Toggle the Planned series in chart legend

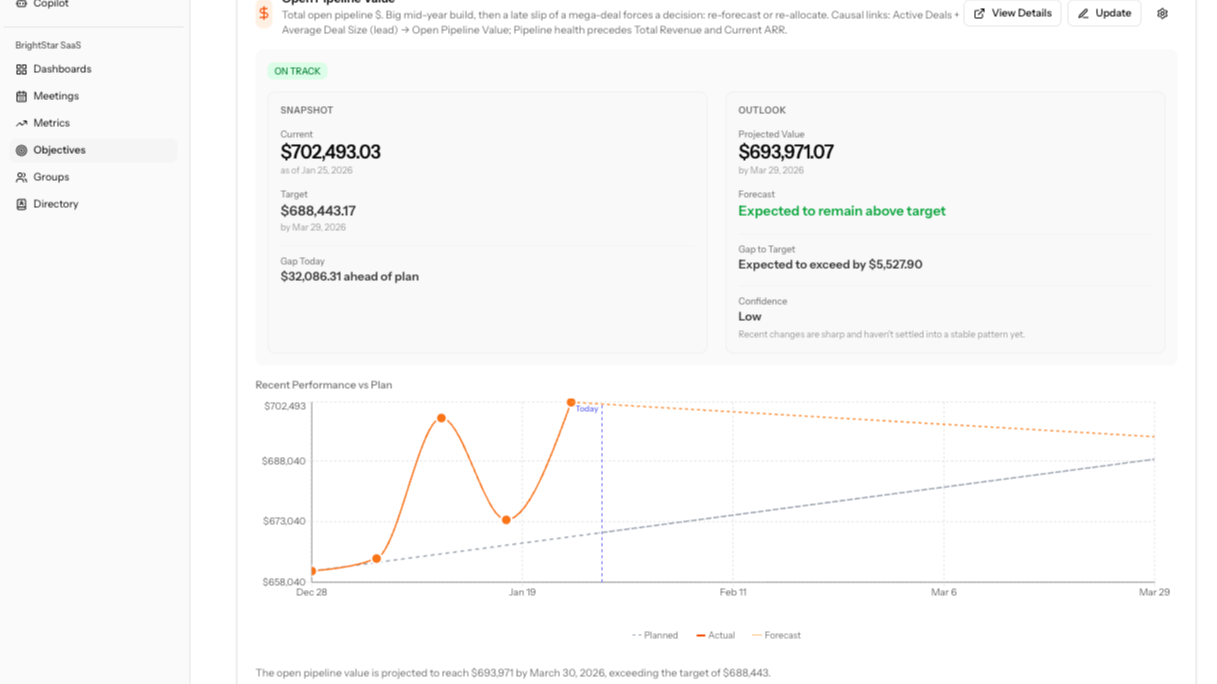[655, 635]
